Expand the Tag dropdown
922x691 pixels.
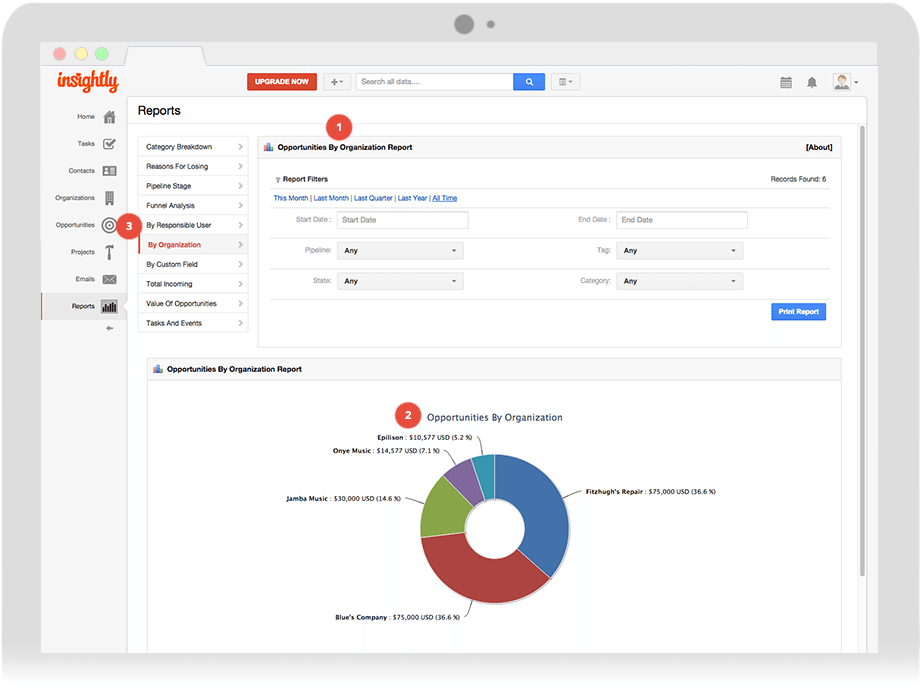pyautogui.click(x=679, y=251)
